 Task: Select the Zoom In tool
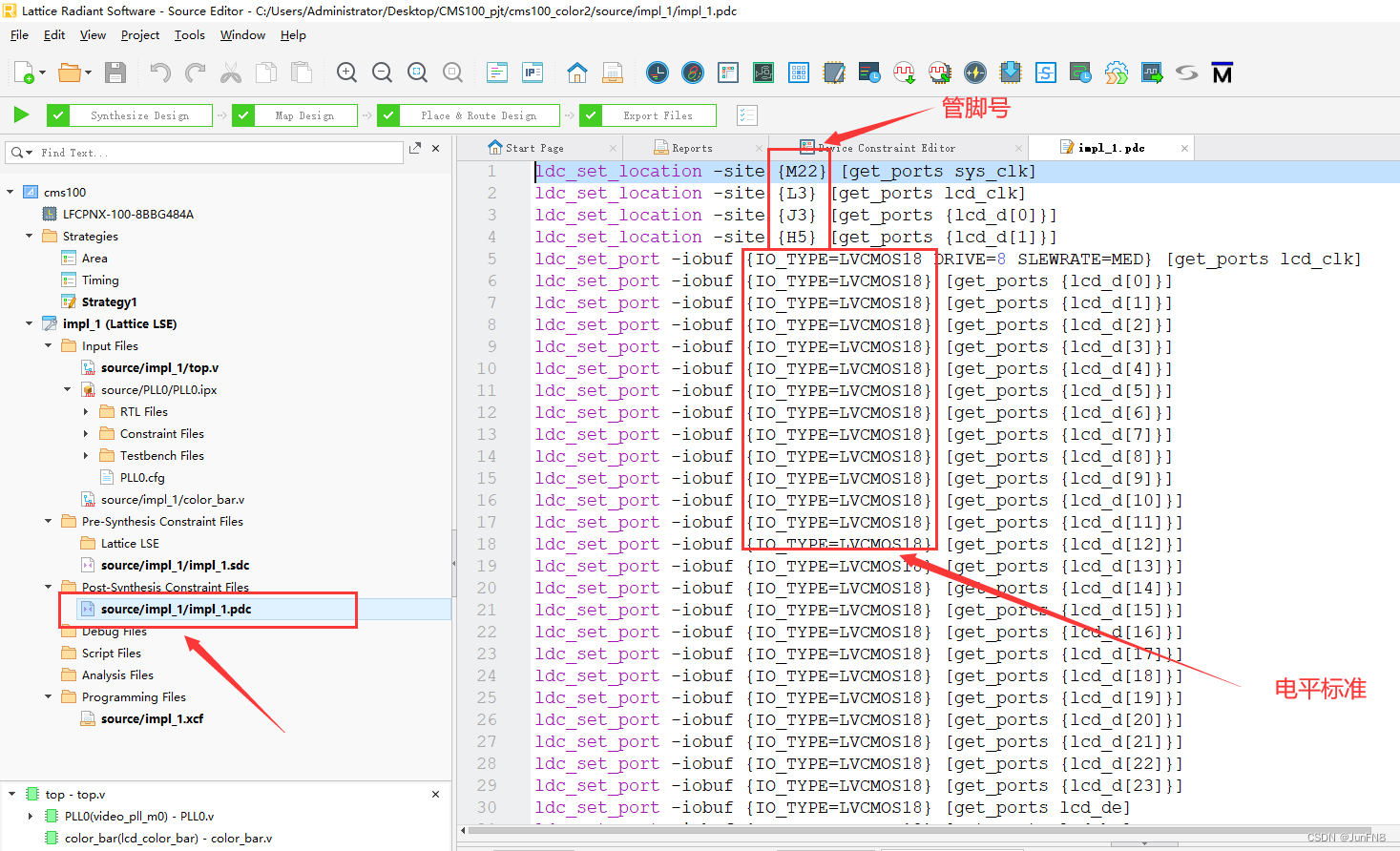click(346, 72)
